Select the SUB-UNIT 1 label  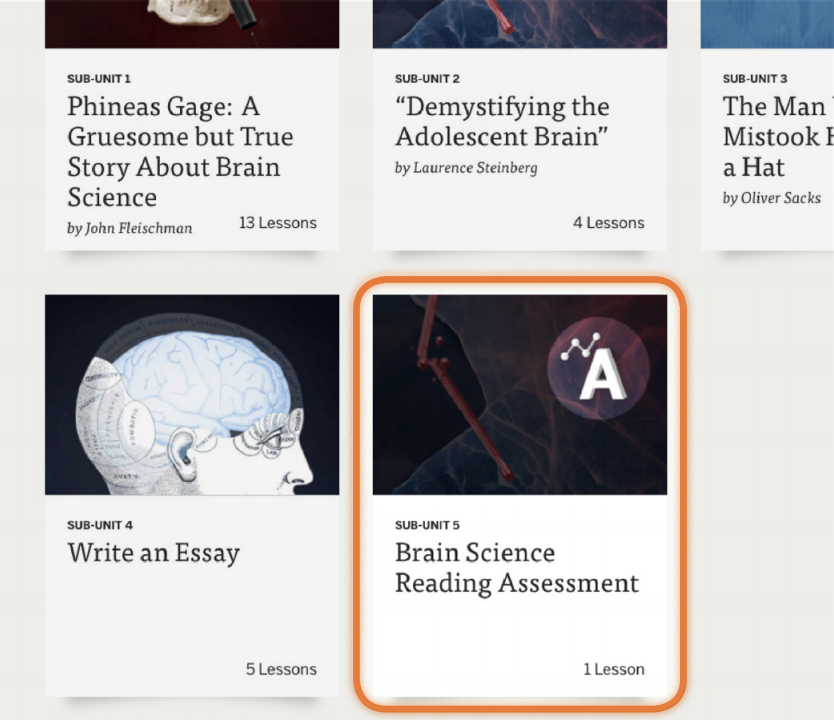pyautogui.click(x=99, y=79)
